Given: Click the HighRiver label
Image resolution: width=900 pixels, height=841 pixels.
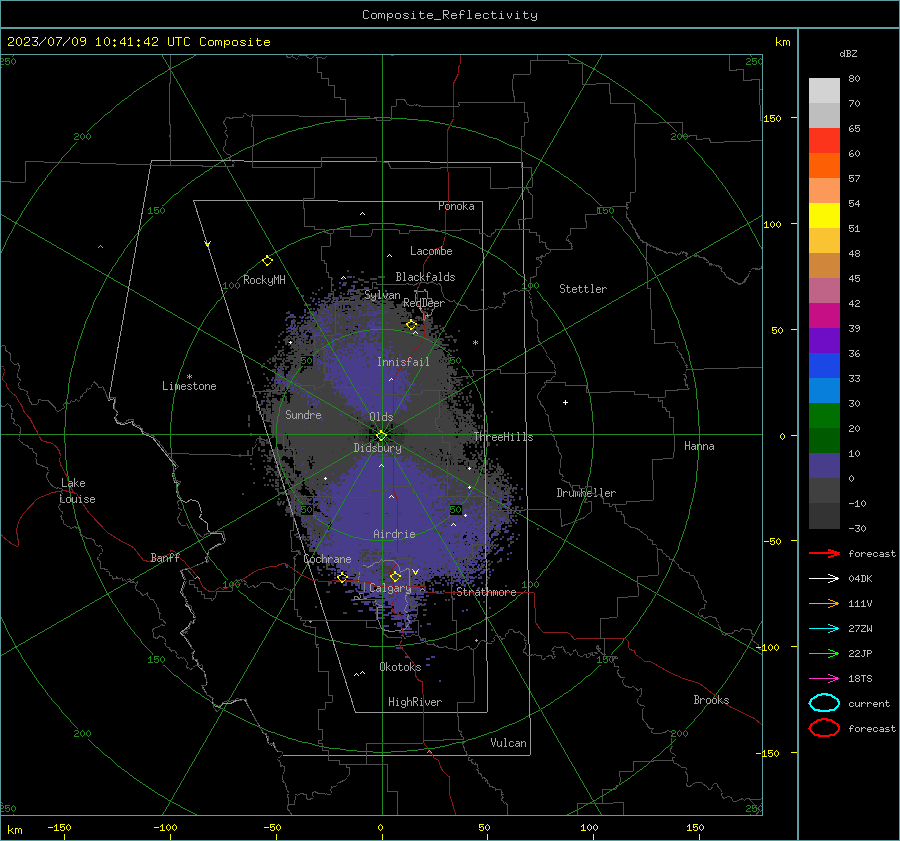Looking at the screenshot, I should [415, 702].
